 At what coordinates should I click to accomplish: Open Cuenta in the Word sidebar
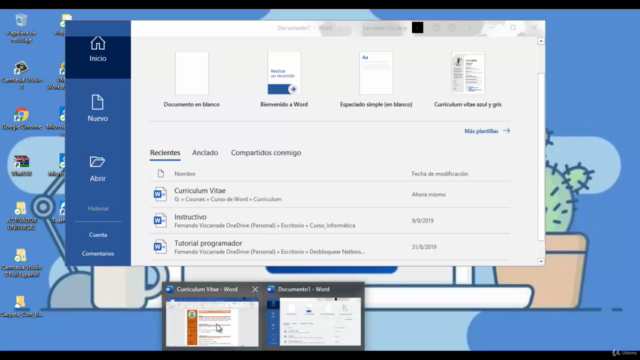[x=98, y=235]
